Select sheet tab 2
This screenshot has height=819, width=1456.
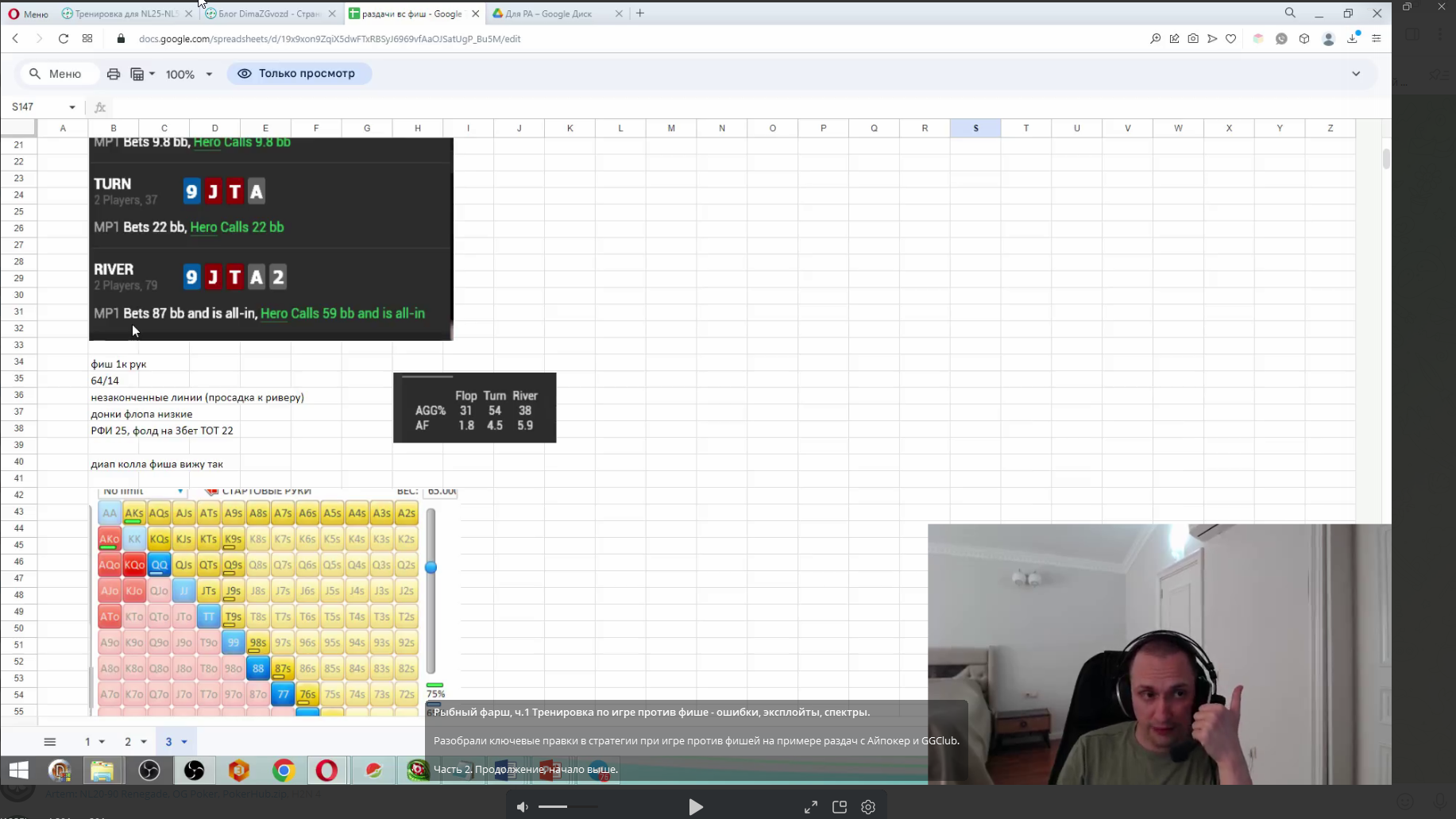click(x=128, y=742)
